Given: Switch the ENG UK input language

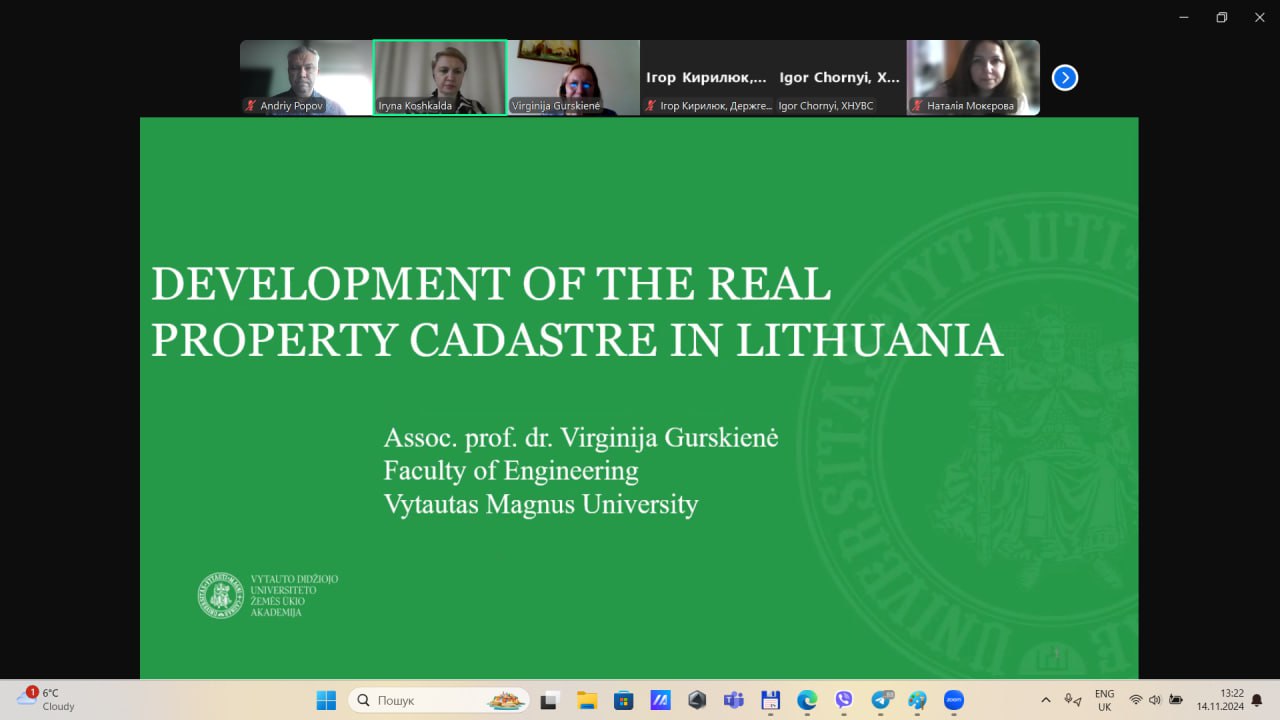Looking at the screenshot, I should pos(1104,700).
